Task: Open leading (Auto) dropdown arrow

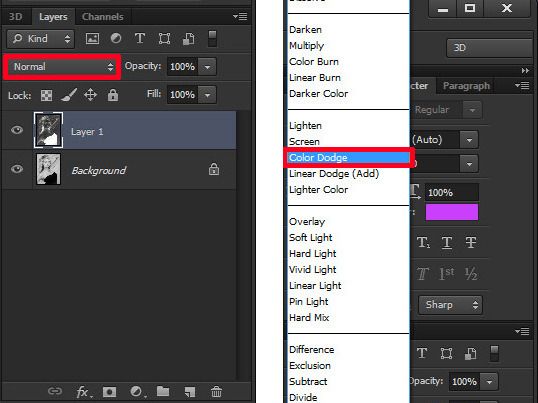Action: tap(469, 140)
